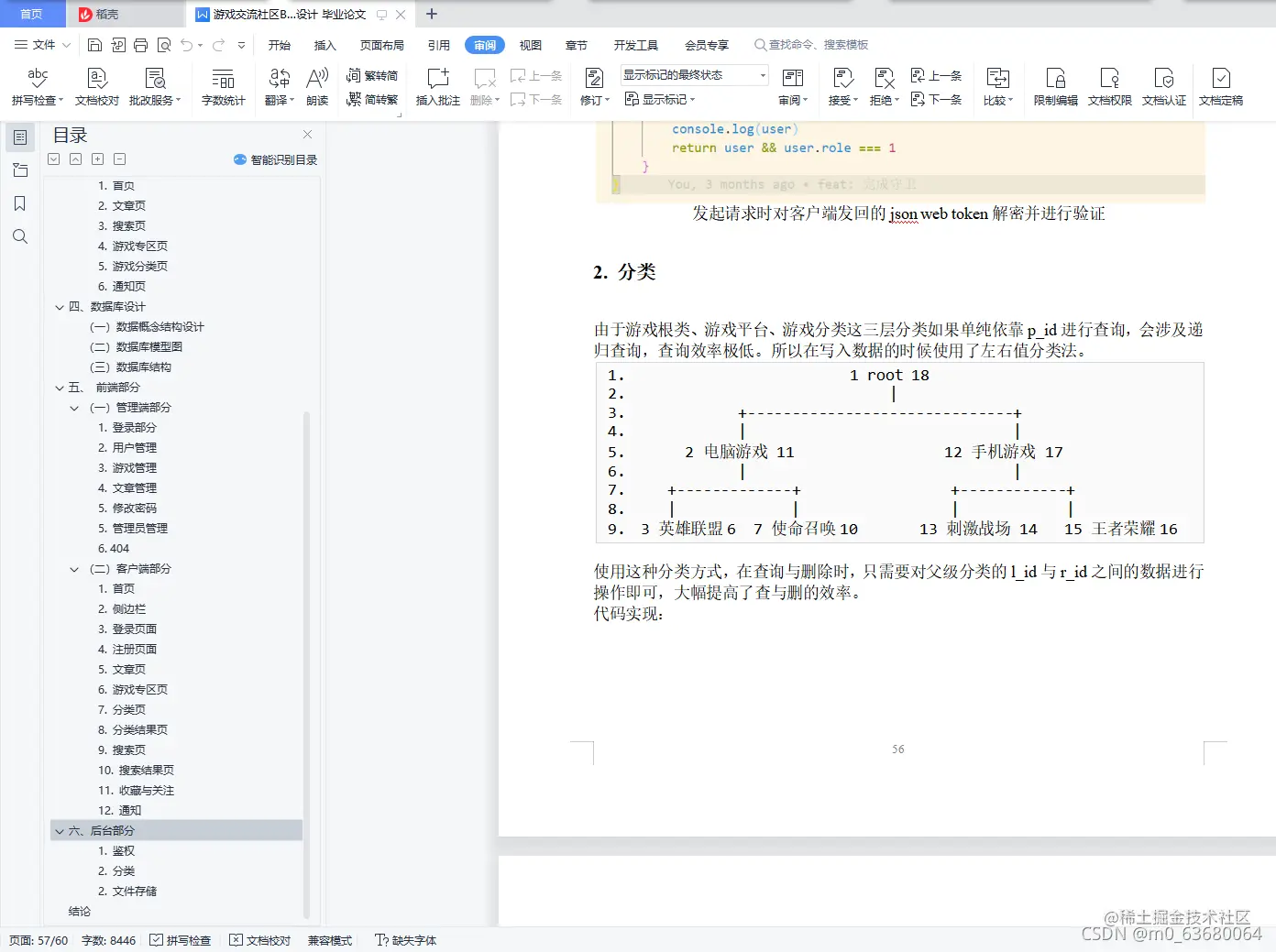
Task: Go to previous change with 上一条 beside 拒绝
Action: (x=937, y=75)
